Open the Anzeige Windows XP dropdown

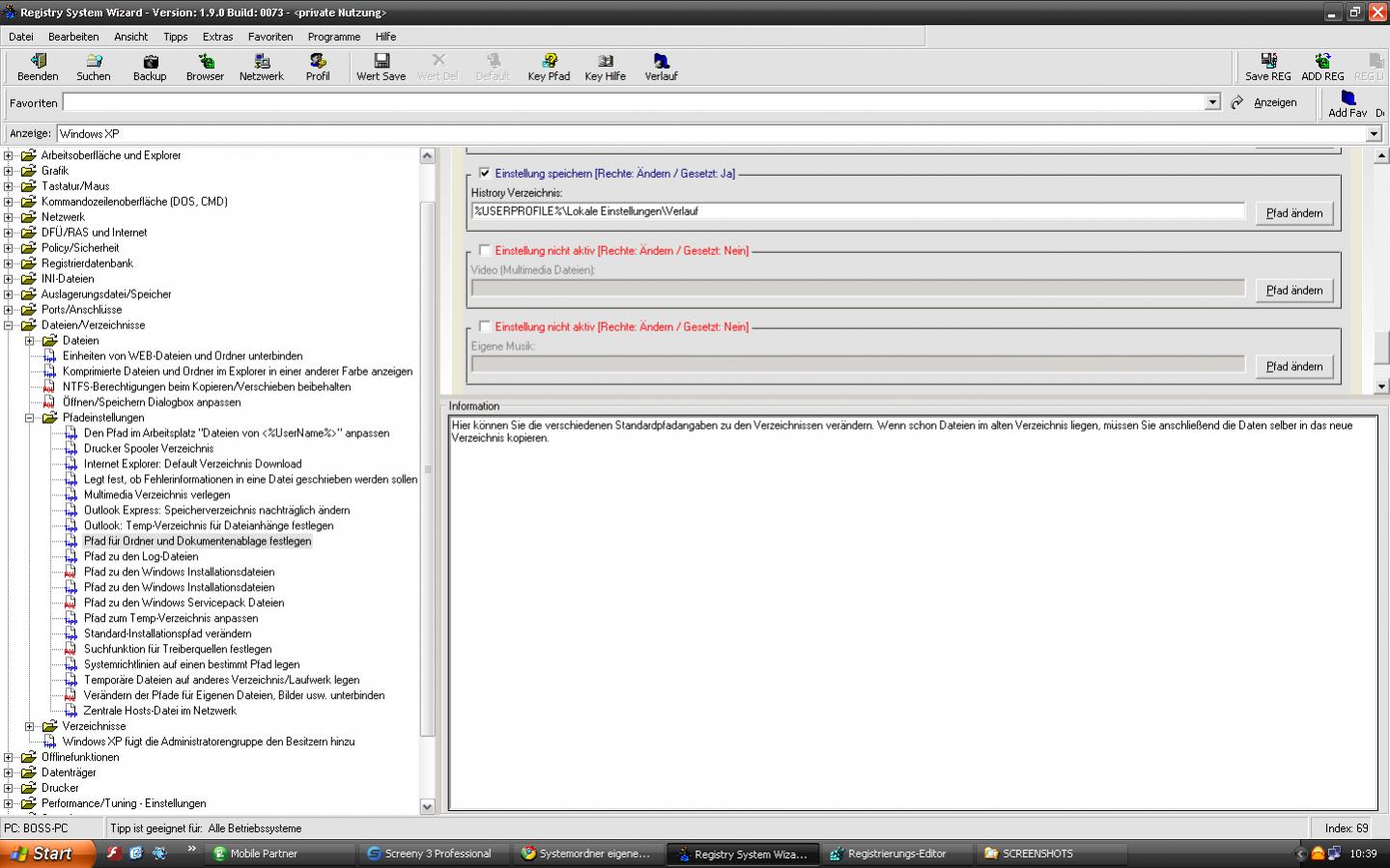point(1374,134)
